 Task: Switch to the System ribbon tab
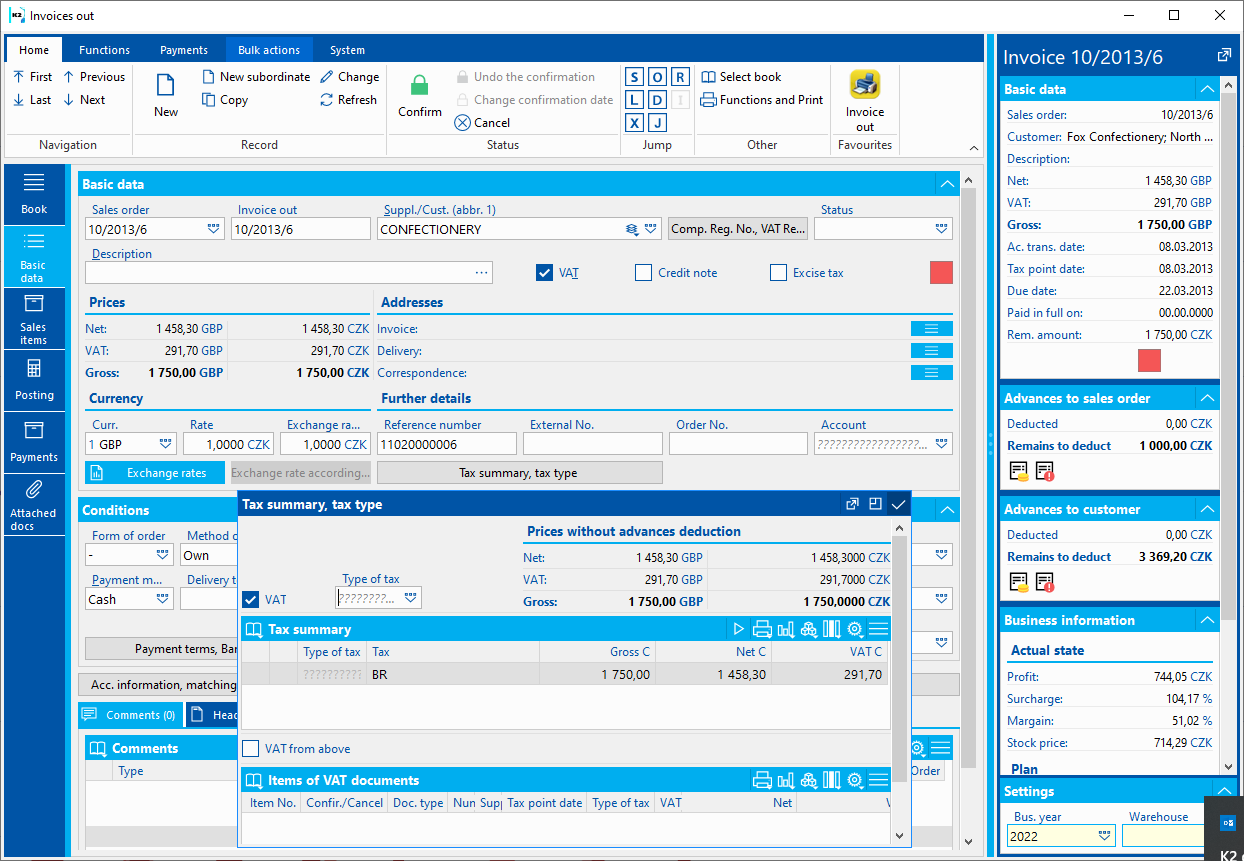click(347, 50)
